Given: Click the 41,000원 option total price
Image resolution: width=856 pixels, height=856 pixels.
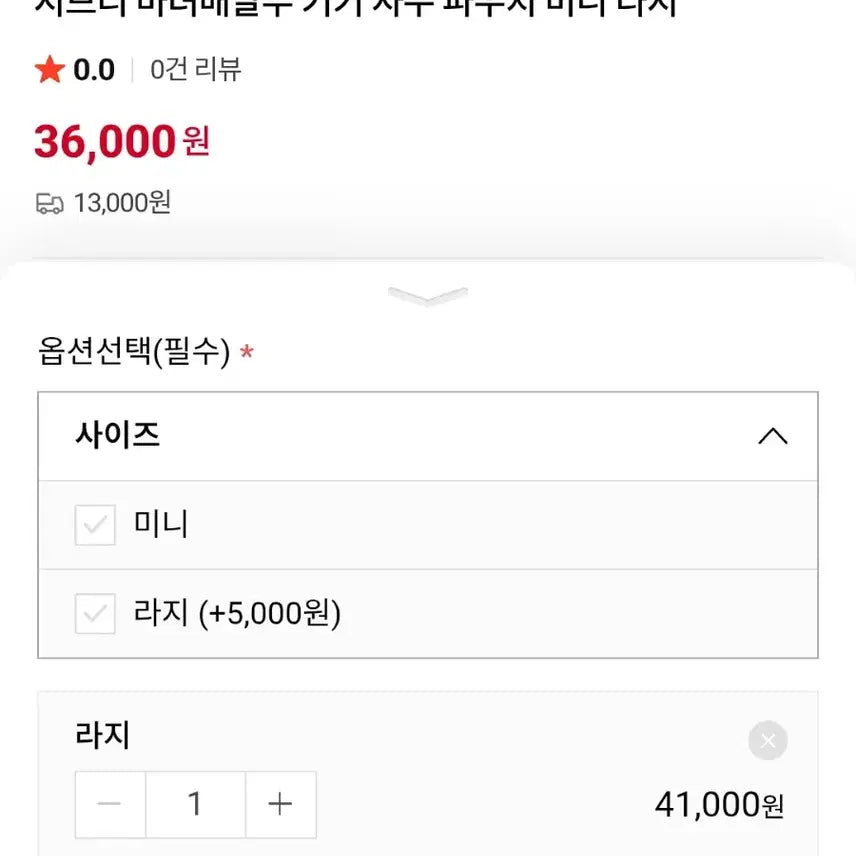Looking at the screenshot, I should pos(719,804).
